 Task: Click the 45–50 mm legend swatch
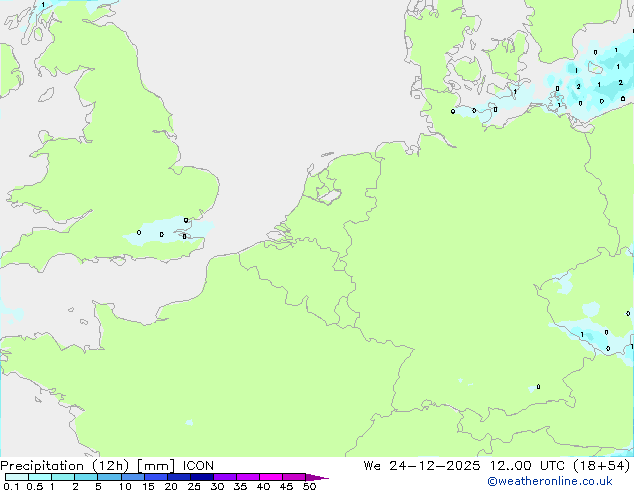point(294,477)
